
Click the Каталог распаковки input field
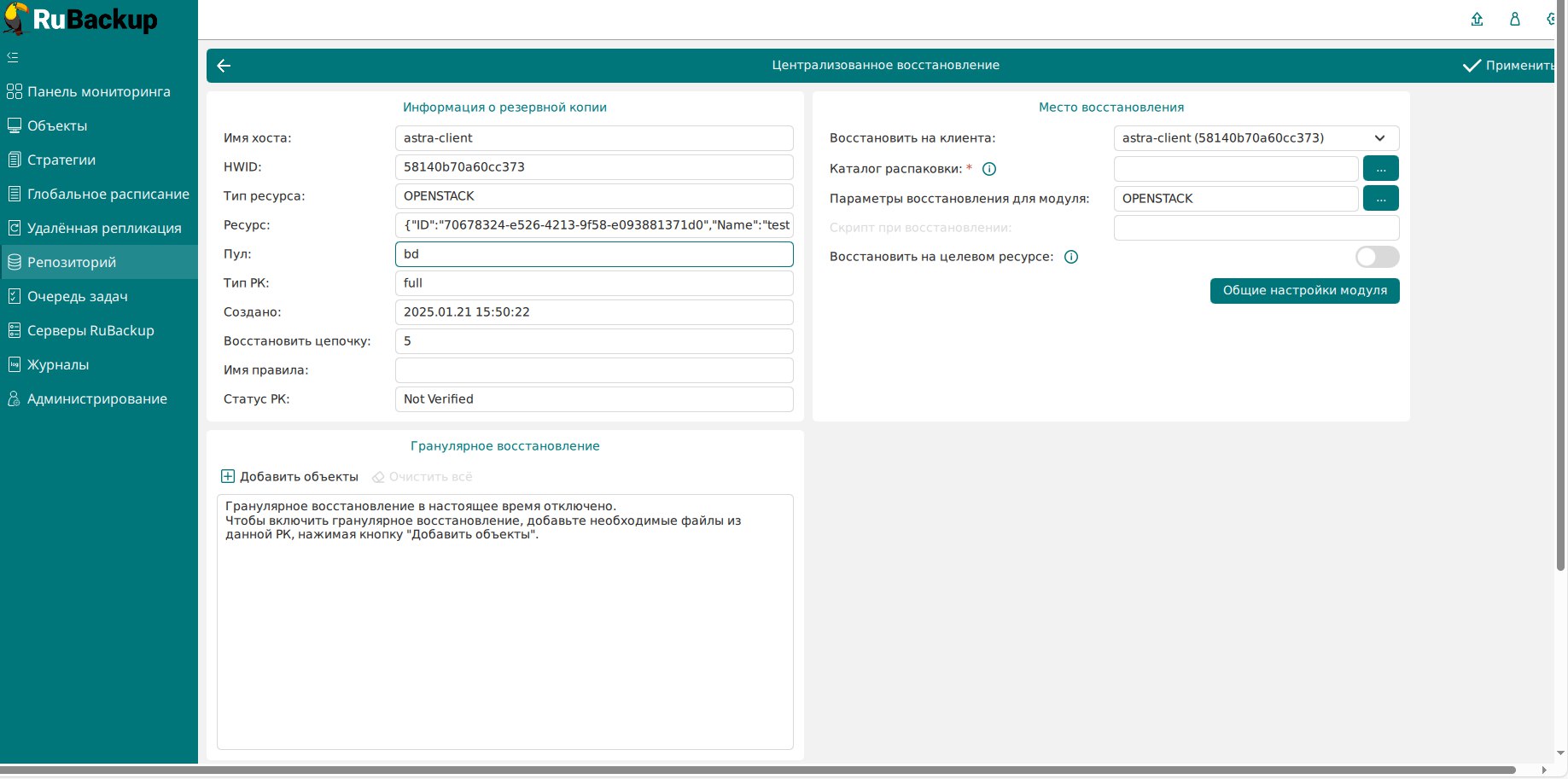pyautogui.click(x=1236, y=169)
